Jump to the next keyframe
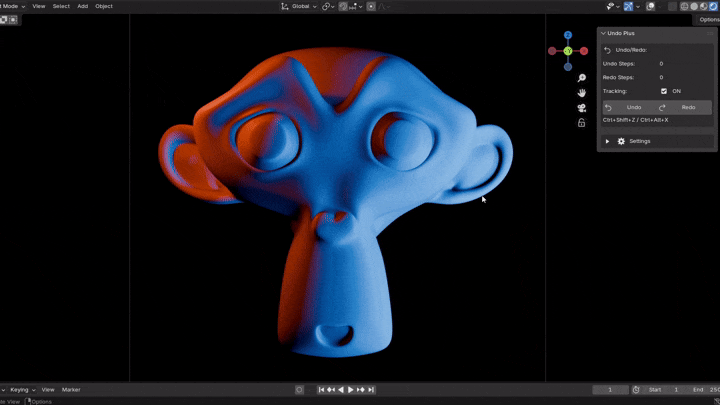 [x=361, y=390]
